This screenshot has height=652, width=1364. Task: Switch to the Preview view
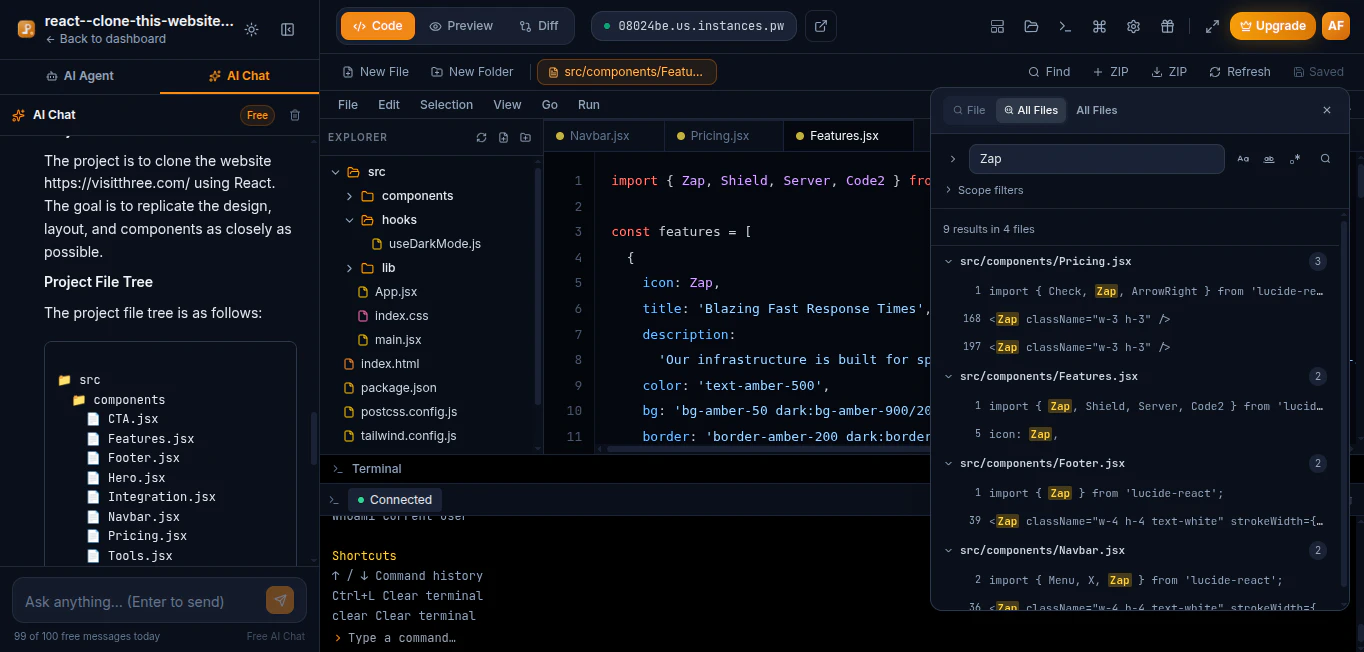[461, 26]
